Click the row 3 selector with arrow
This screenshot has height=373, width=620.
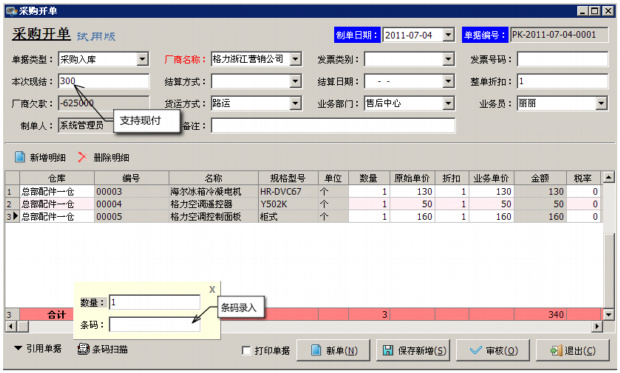[12, 217]
